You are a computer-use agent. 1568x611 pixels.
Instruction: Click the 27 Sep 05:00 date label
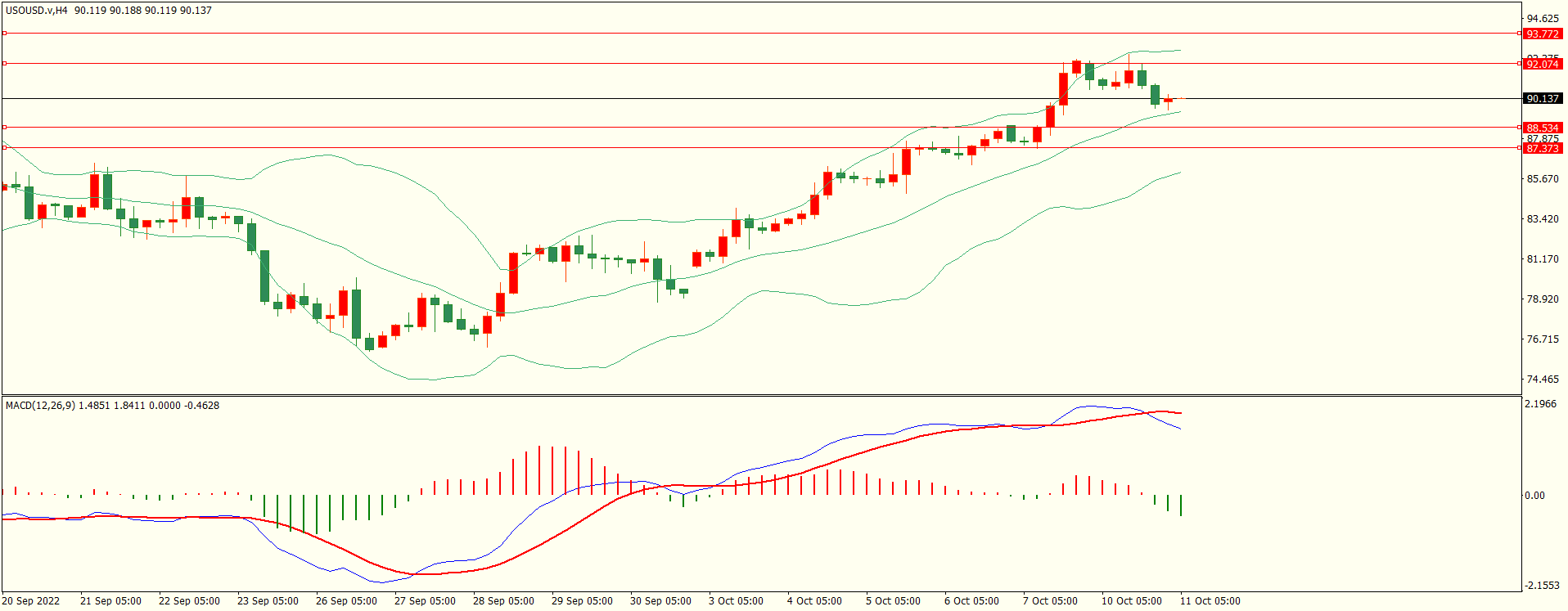425,601
